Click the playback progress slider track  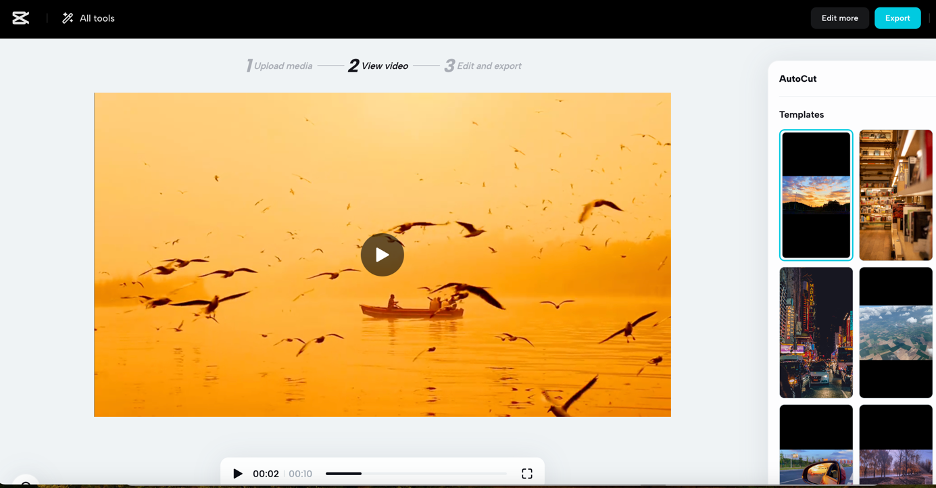click(416, 474)
